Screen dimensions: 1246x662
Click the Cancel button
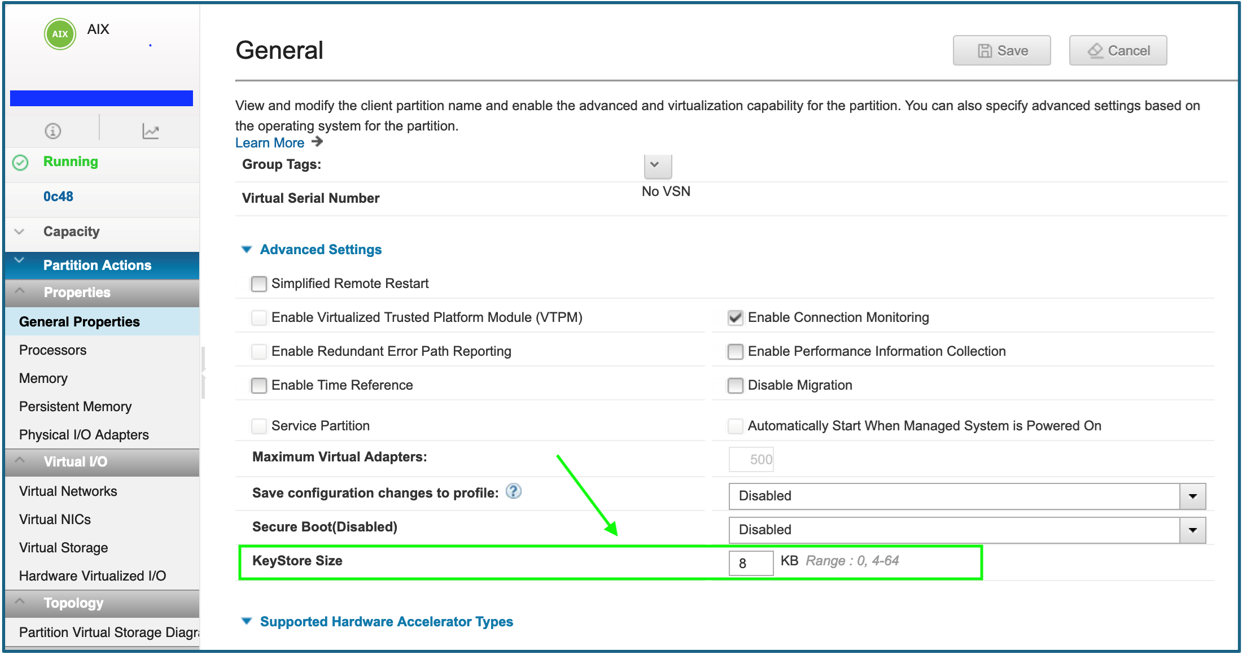coord(1117,50)
